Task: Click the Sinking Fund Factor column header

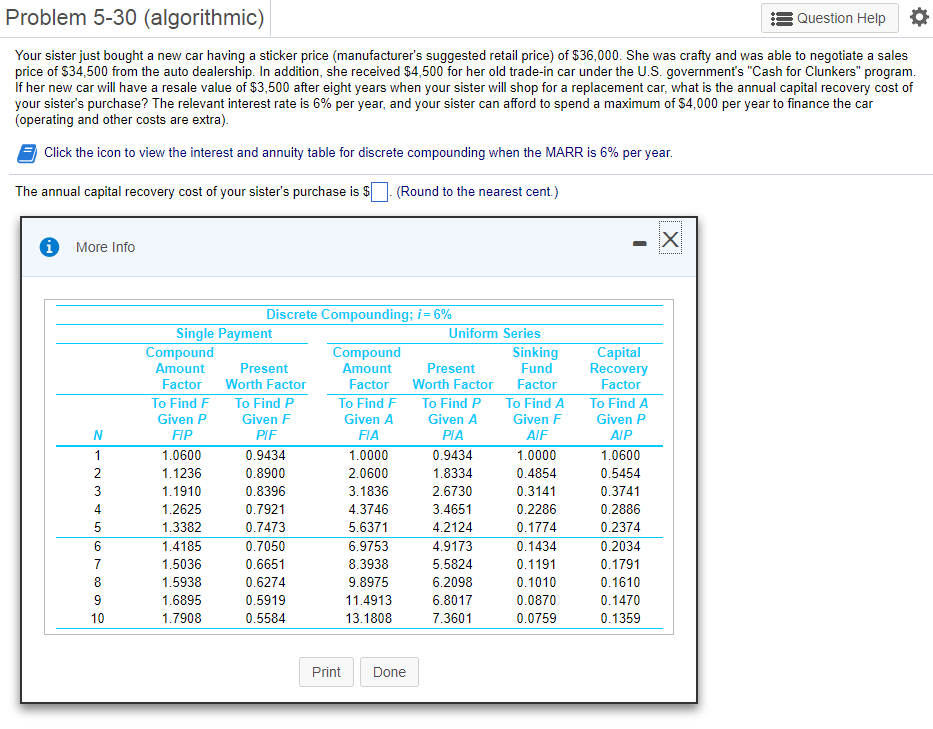Action: 536,368
